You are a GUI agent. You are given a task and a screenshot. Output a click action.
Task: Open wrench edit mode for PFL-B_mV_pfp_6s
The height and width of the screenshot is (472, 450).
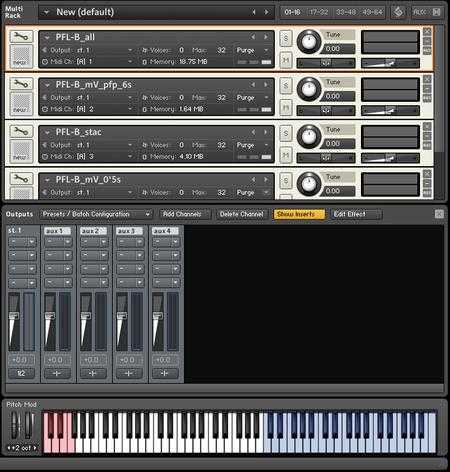coord(21,84)
